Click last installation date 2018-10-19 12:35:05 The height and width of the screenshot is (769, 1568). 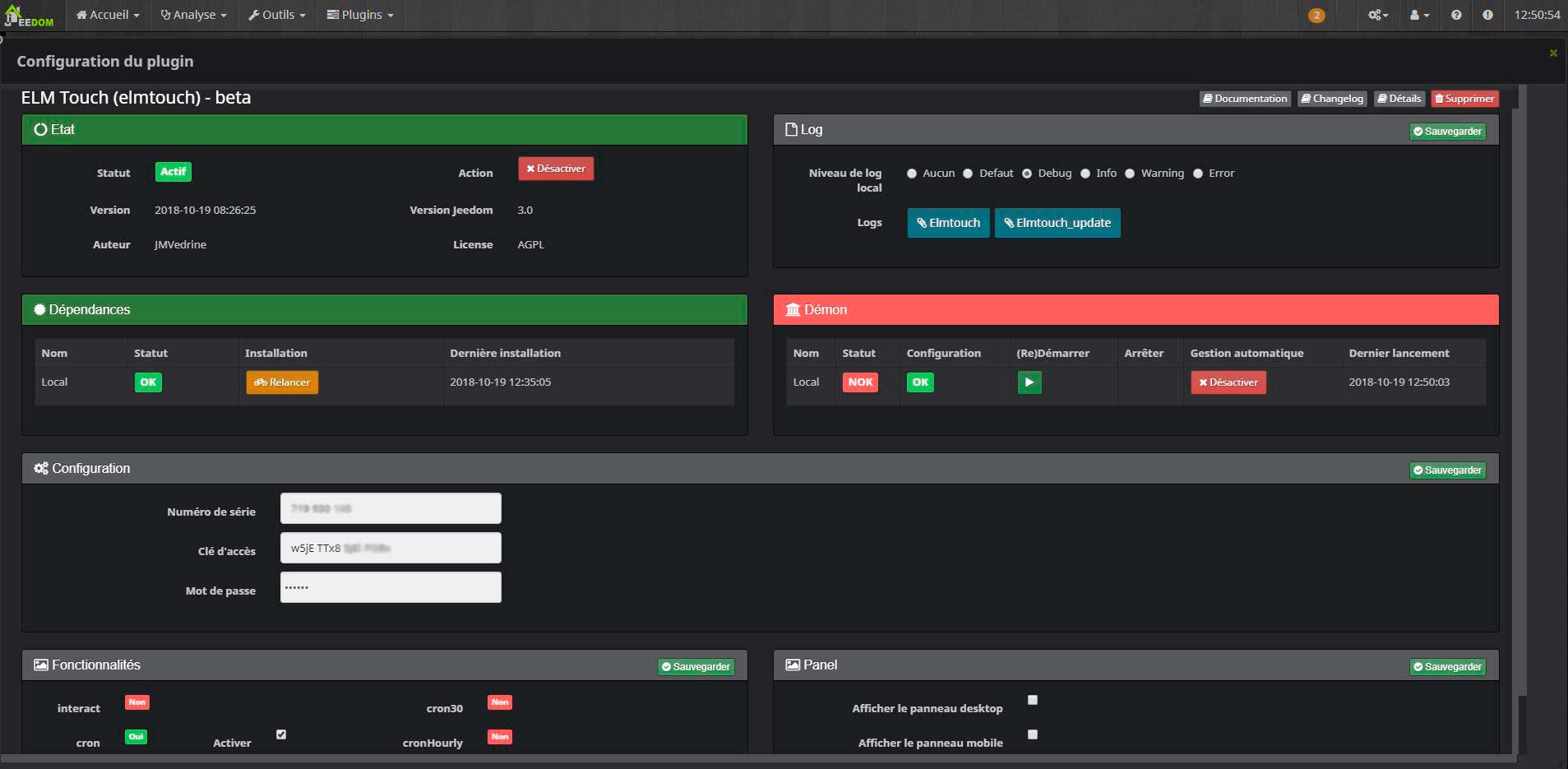[x=500, y=382]
